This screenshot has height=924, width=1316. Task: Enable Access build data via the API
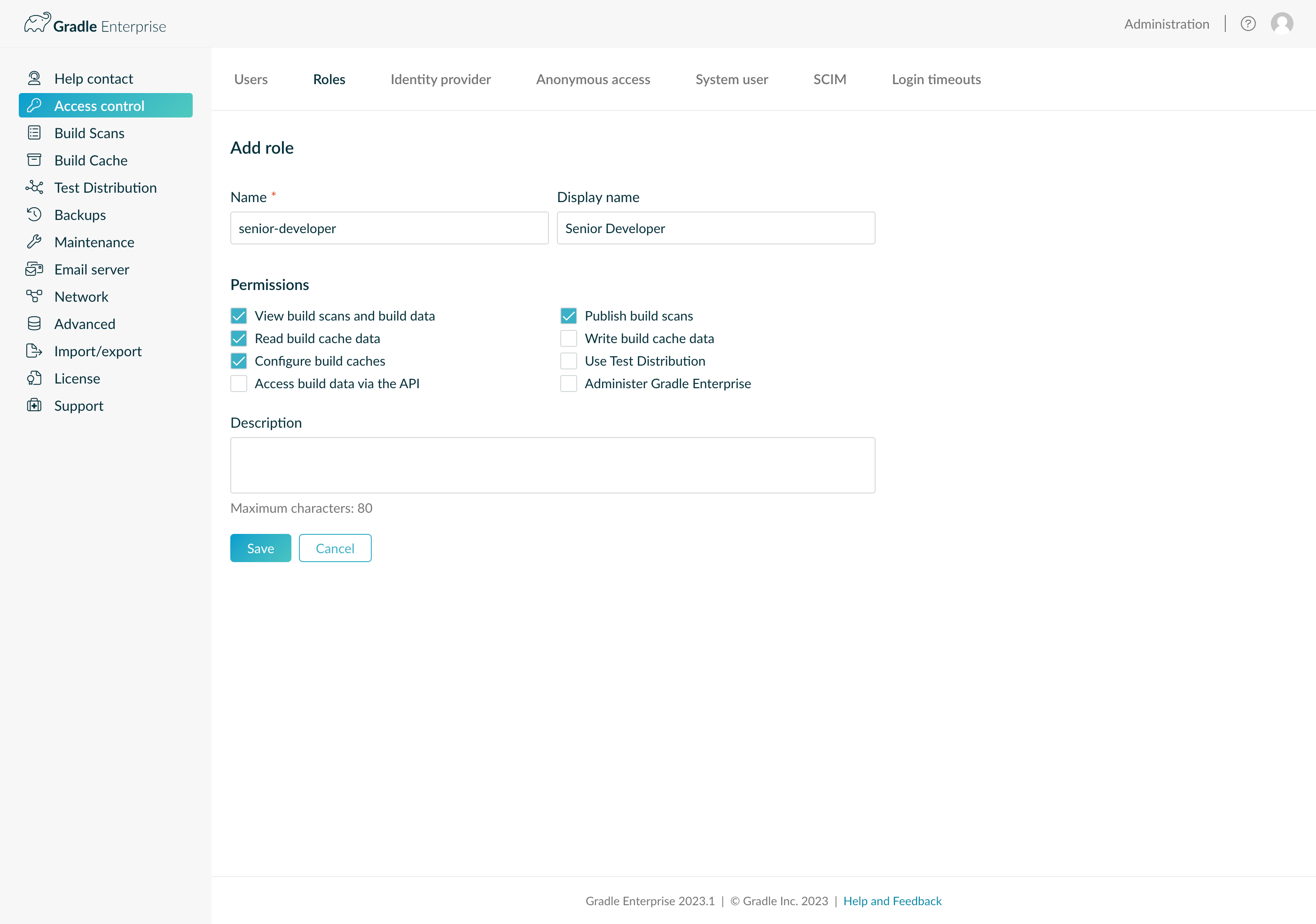click(x=238, y=384)
